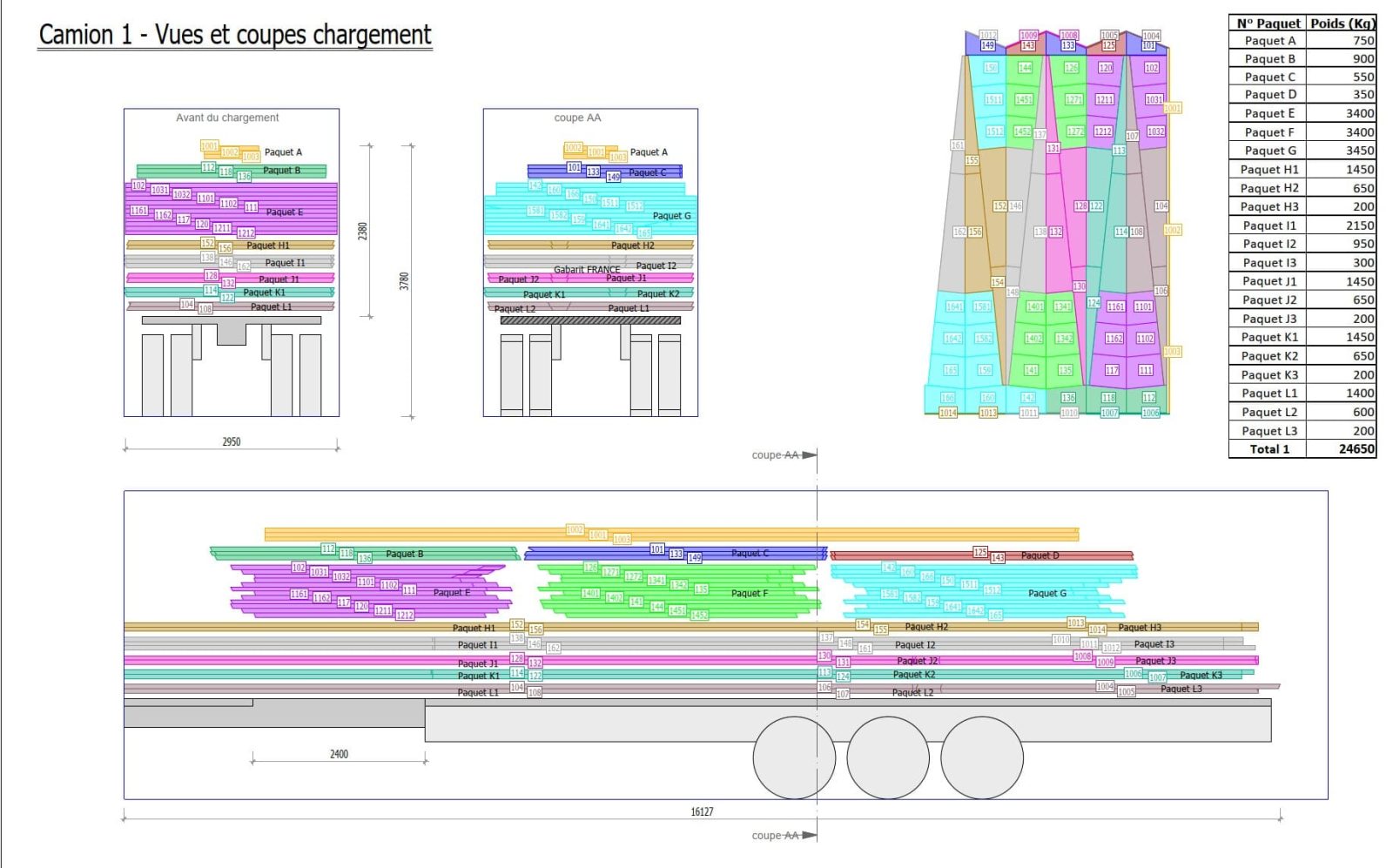This screenshot has width=1393, height=868.
Task: Select the 2150 weight value for Paquet I1
Action: click(1360, 225)
